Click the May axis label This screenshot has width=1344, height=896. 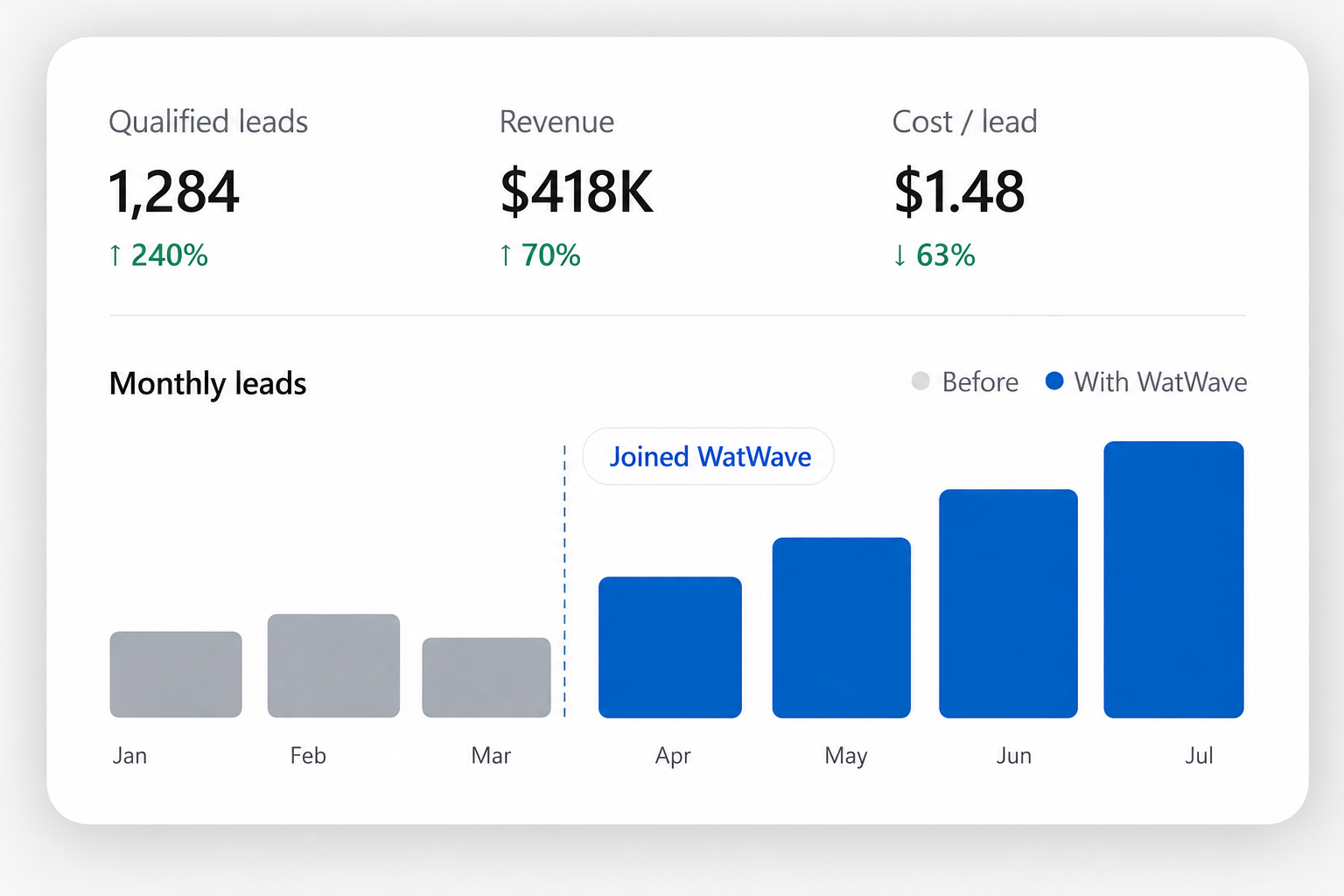tap(846, 757)
